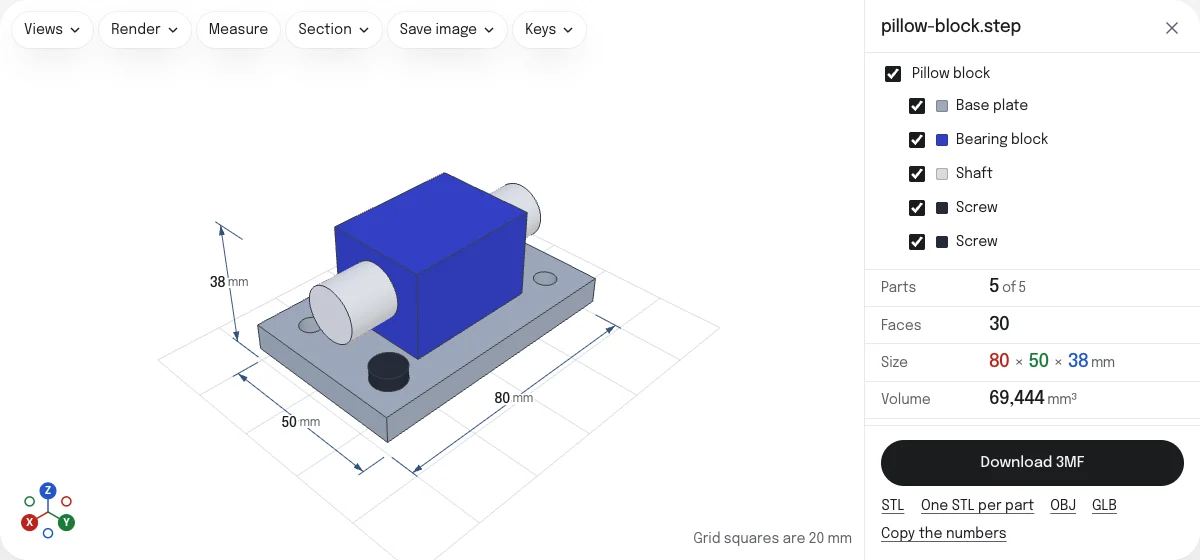
Task: Click the Download 3MF button
Action: (x=1032, y=462)
